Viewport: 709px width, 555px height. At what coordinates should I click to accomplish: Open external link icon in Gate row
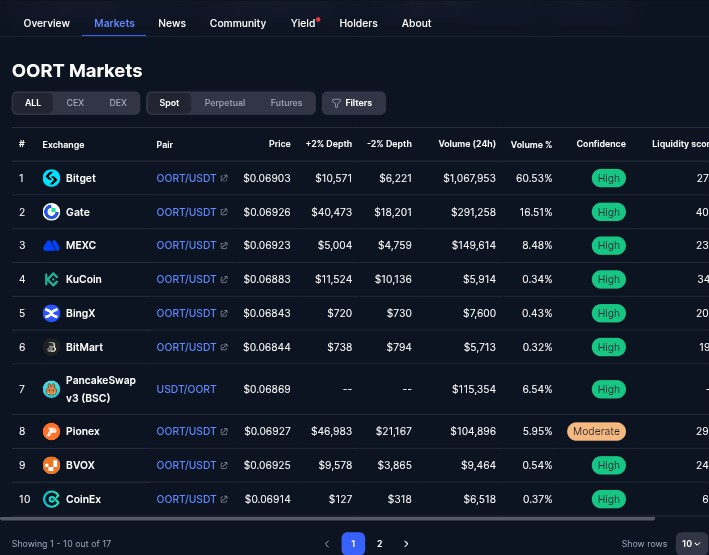[224, 212]
